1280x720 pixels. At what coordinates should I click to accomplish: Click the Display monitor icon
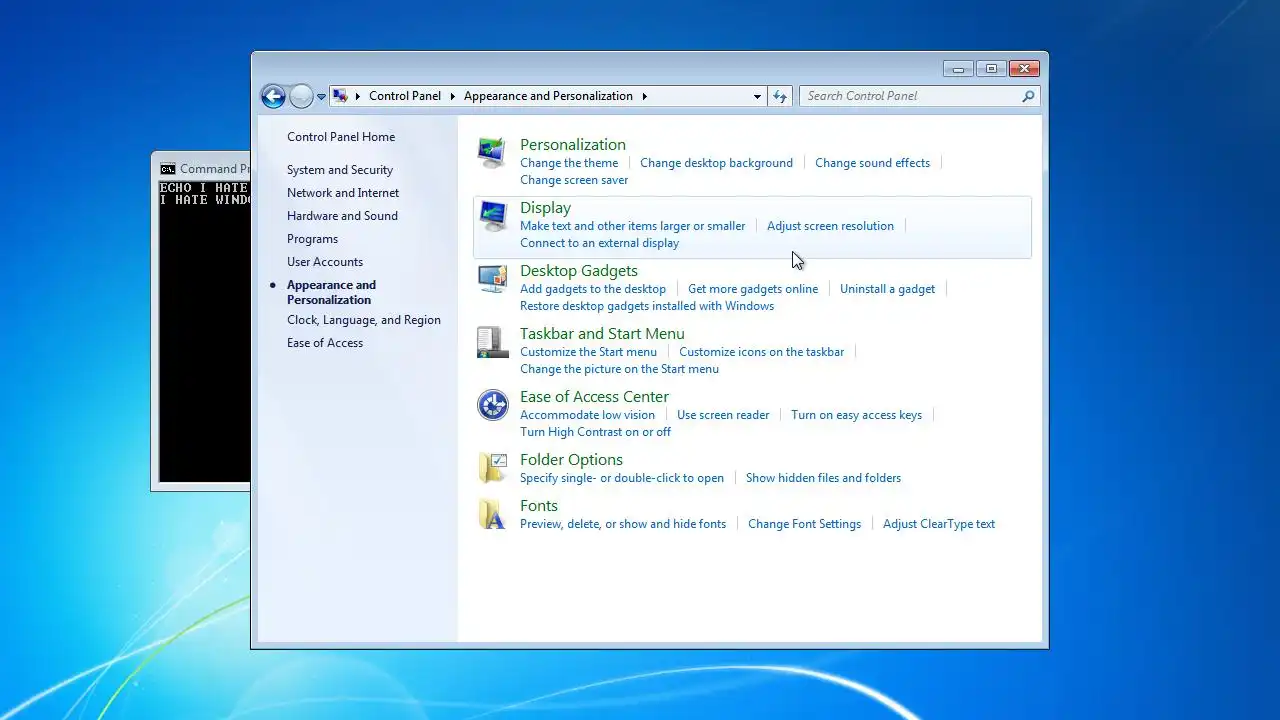tap(492, 215)
